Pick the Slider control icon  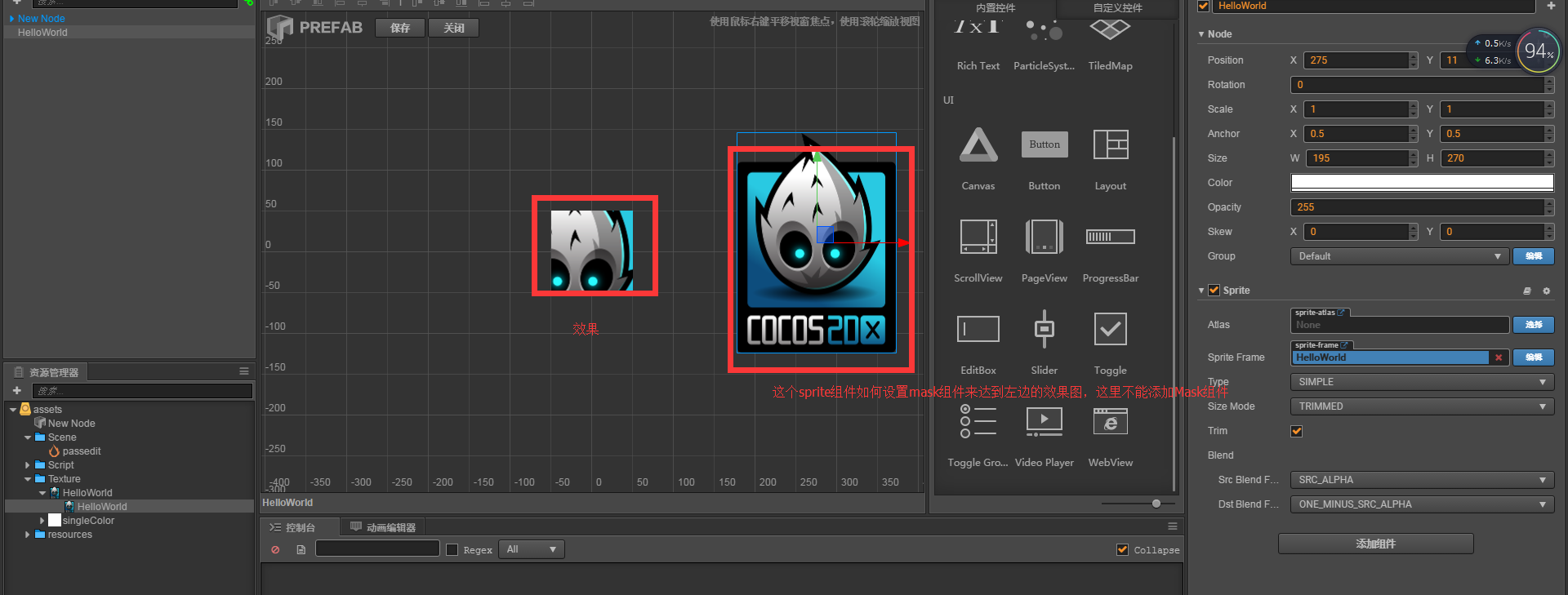tap(1045, 329)
